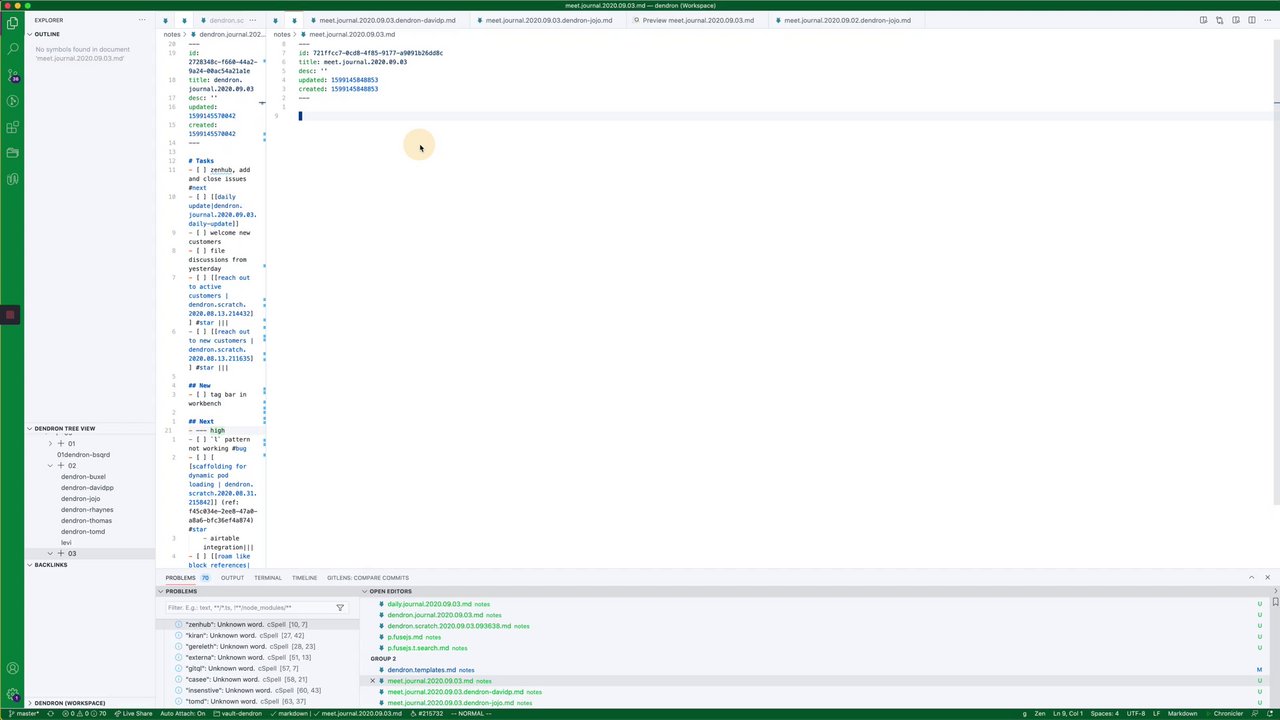This screenshot has width=1280, height=720.
Task: Open top-right editor more actions ellipsis
Action: (1267, 20)
